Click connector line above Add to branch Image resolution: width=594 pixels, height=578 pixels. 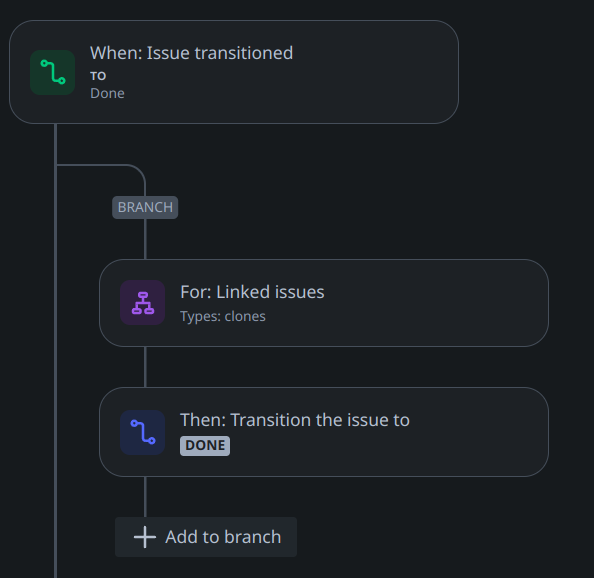coord(145,497)
